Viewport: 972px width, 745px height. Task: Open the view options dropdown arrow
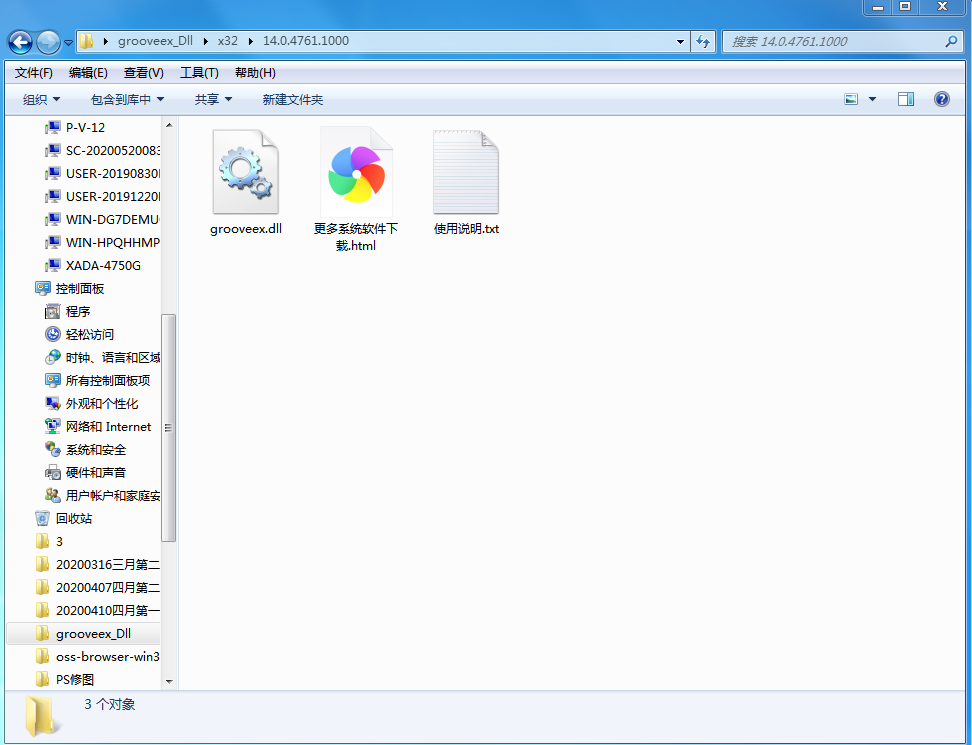point(872,99)
